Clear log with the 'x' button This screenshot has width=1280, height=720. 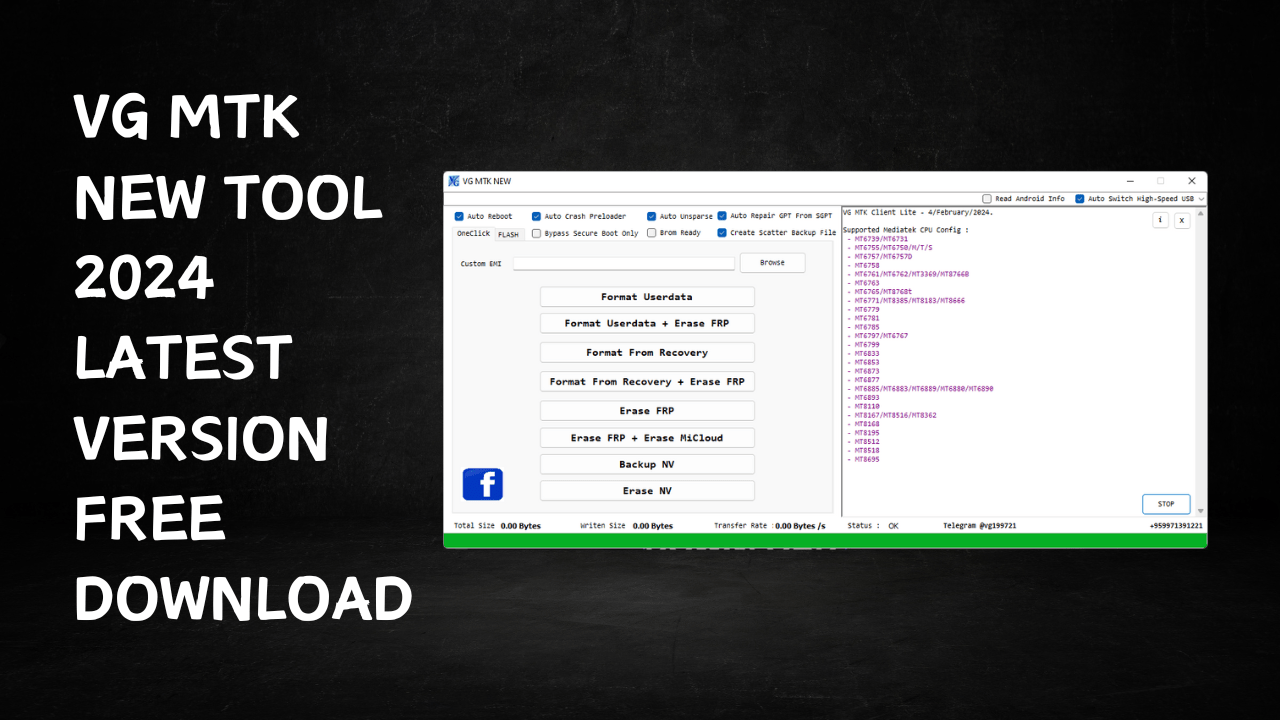[x=1182, y=220]
